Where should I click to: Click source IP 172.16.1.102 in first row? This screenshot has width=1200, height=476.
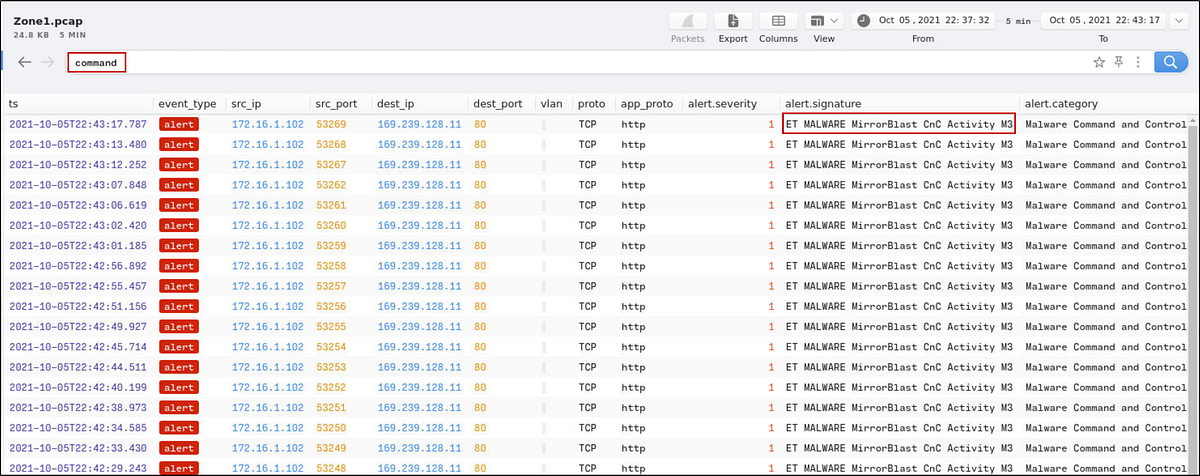[267, 124]
